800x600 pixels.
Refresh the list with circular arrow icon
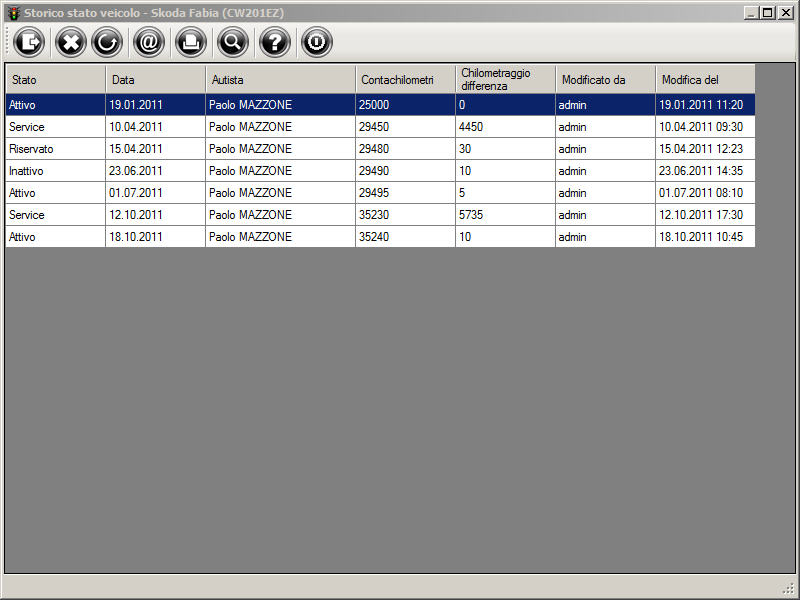click(107, 42)
